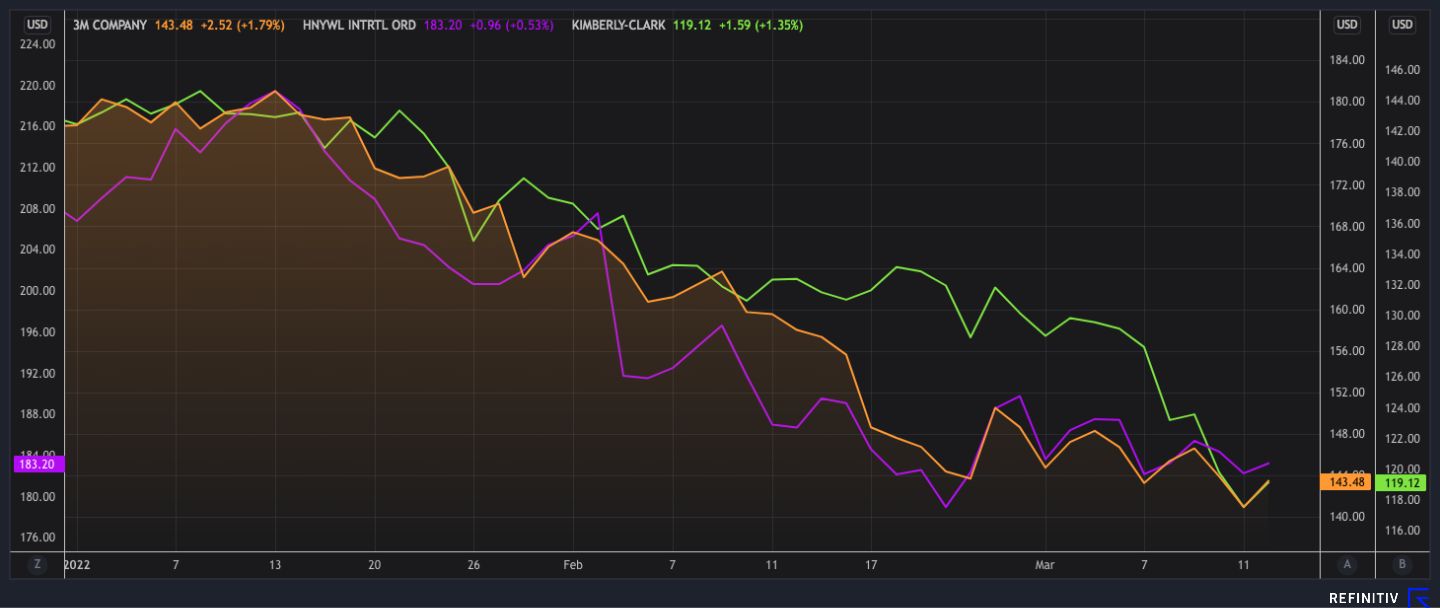
Task: Click the 224.00 price axis label
Action: click(x=37, y=44)
